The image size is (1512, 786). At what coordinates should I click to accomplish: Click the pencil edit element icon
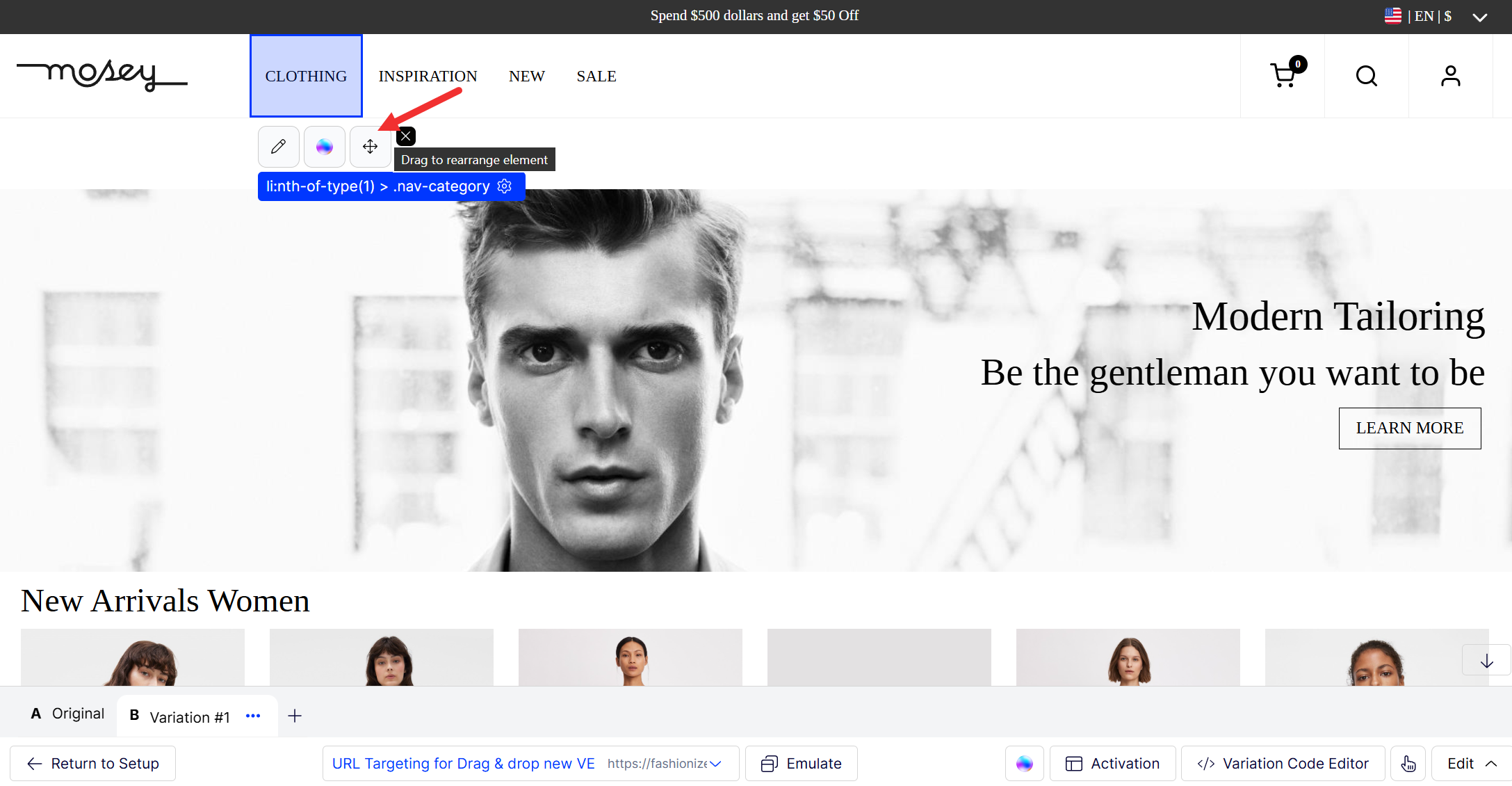(278, 147)
